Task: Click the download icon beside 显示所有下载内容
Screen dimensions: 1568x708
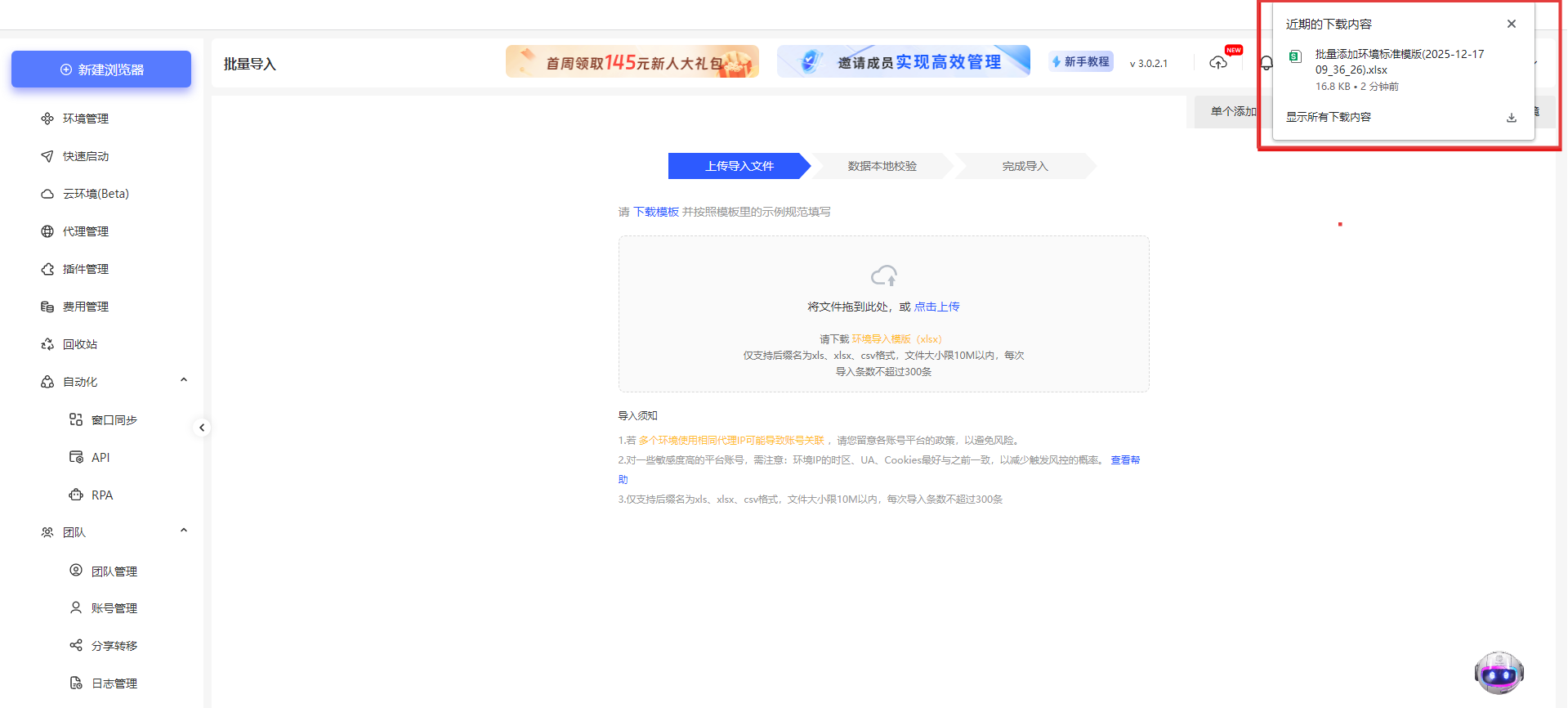Action: pyautogui.click(x=1512, y=117)
